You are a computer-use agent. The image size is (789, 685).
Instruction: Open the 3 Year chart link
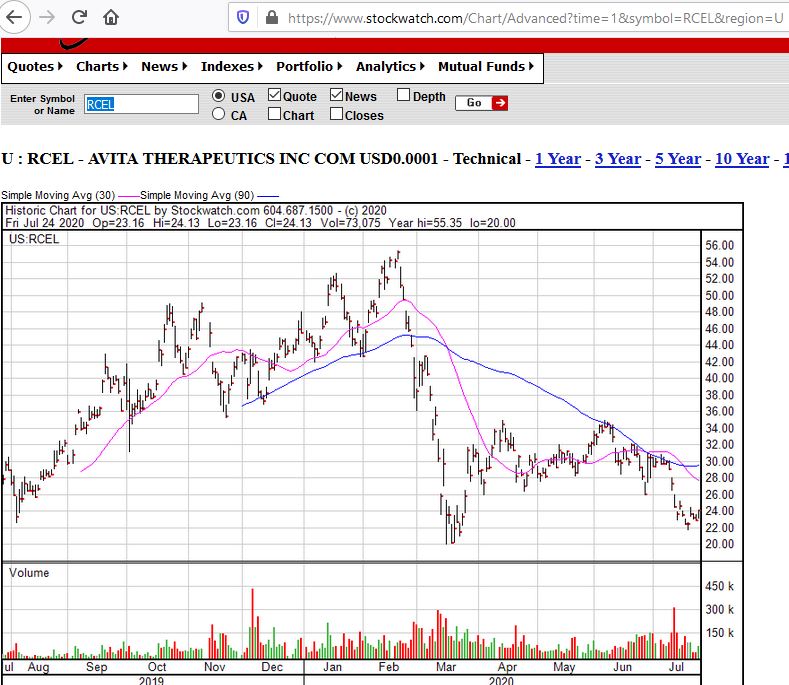click(x=618, y=159)
